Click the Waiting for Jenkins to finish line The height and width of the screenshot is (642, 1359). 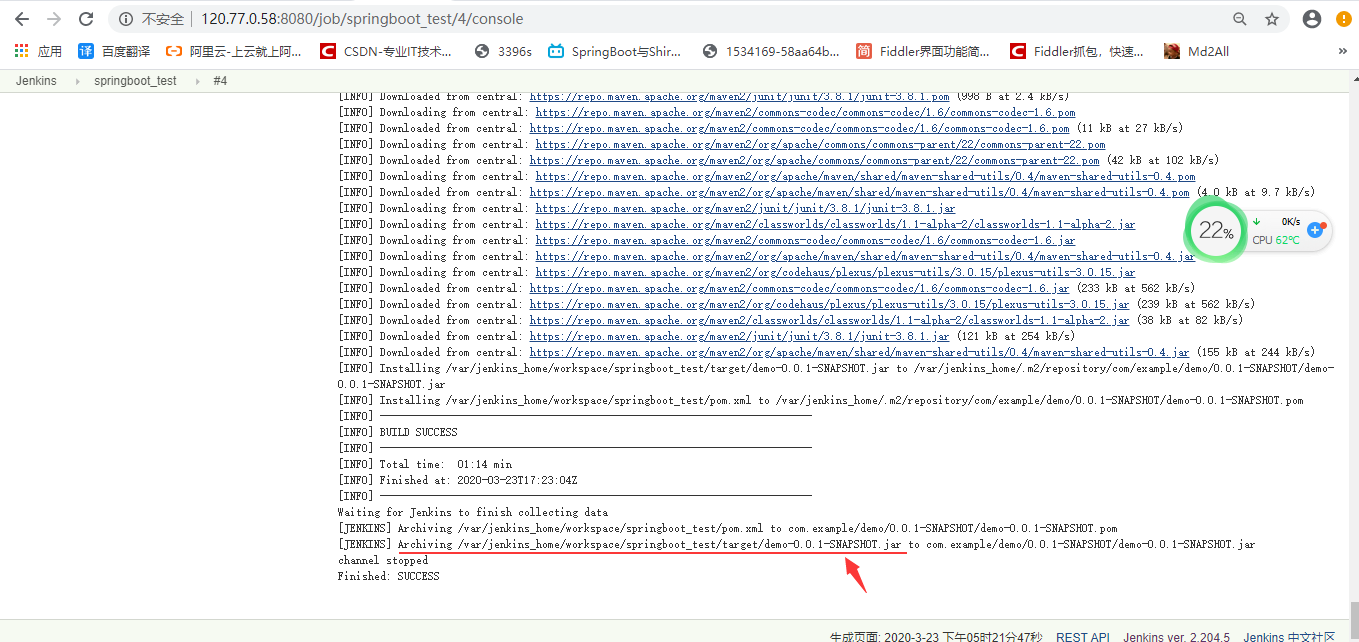coord(472,513)
